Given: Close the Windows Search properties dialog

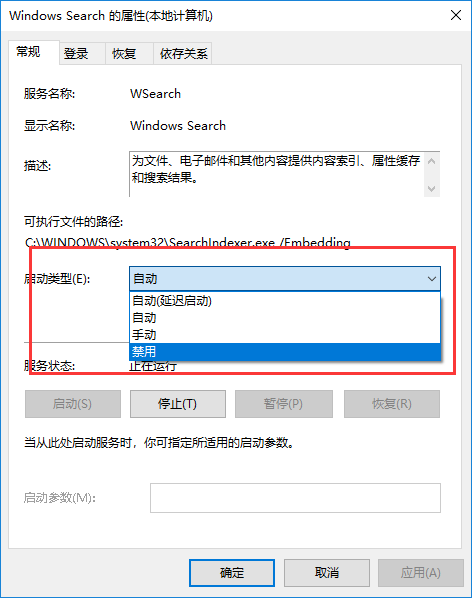Looking at the screenshot, I should pyautogui.click(x=456, y=15).
